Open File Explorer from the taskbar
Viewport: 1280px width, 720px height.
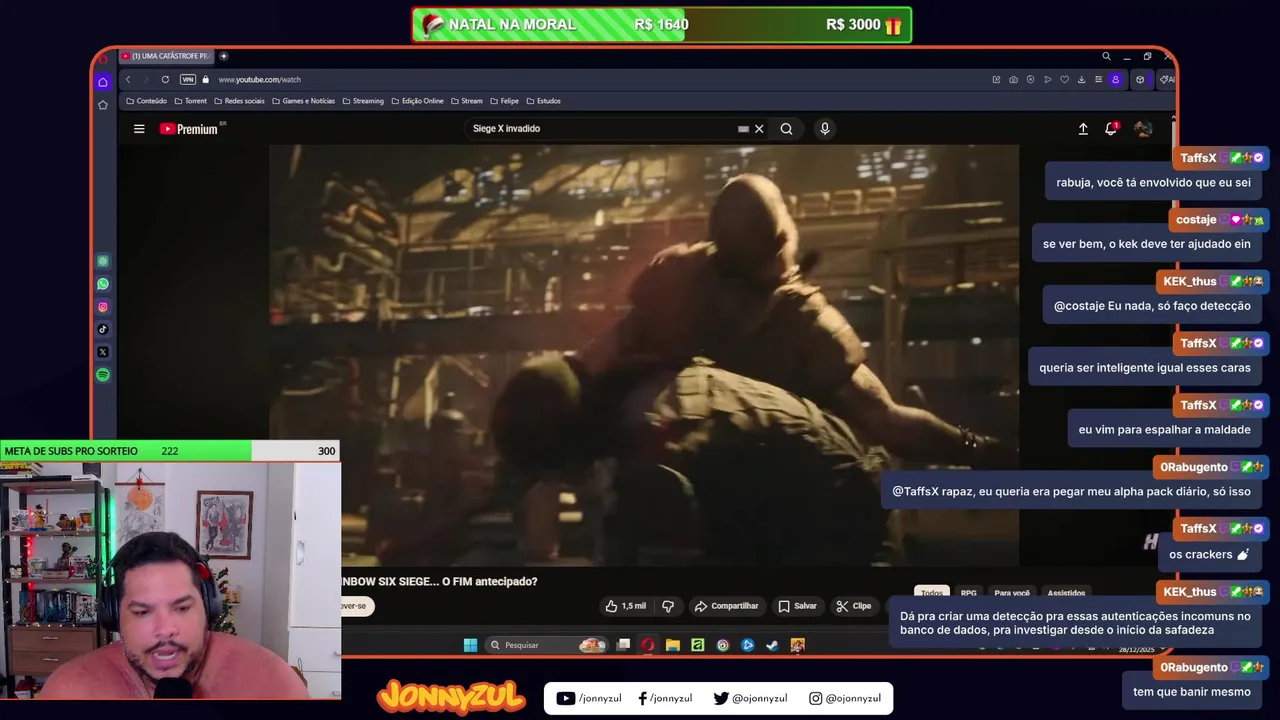pyautogui.click(x=673, y=645)
